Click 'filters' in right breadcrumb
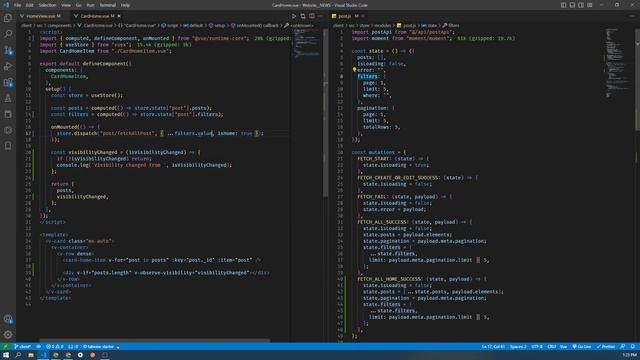 [453, 25]
